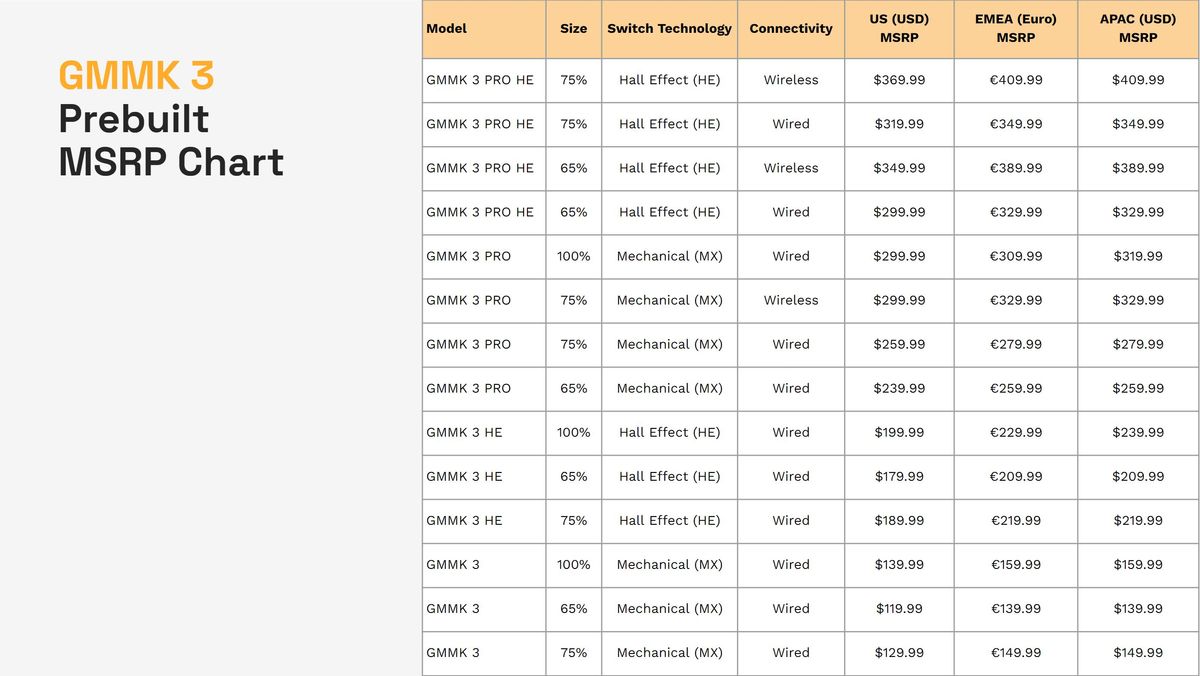Click the €409.99 EMEA price cell
This screenshot has width=1200, height=676.
1015,80
